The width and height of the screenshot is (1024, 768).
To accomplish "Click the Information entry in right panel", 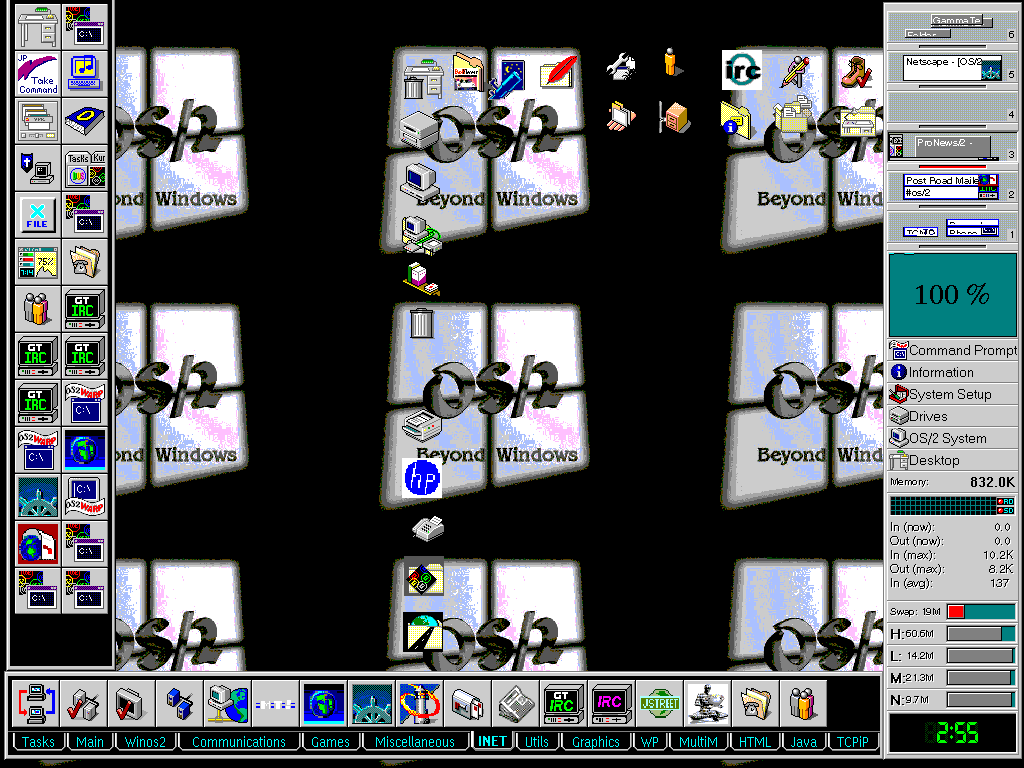I will point(953,372).
